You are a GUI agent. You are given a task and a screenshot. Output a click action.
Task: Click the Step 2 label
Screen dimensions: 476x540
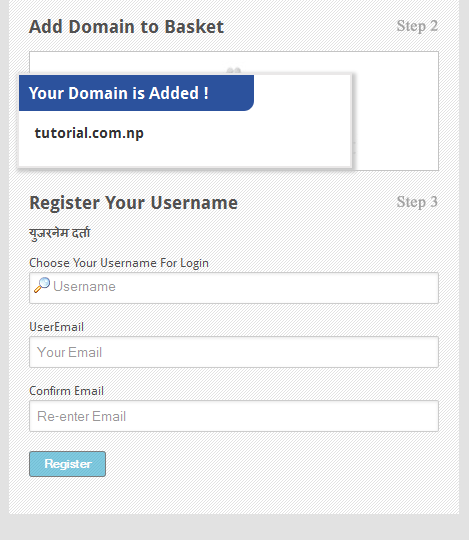[417, 26]
